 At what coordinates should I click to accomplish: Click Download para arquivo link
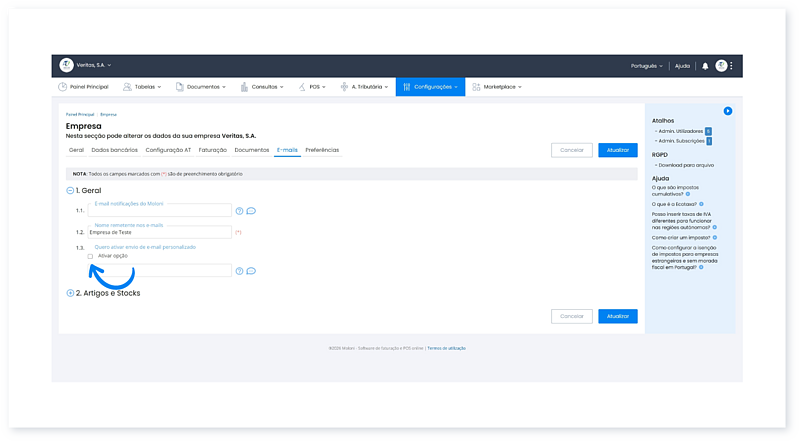686,165
